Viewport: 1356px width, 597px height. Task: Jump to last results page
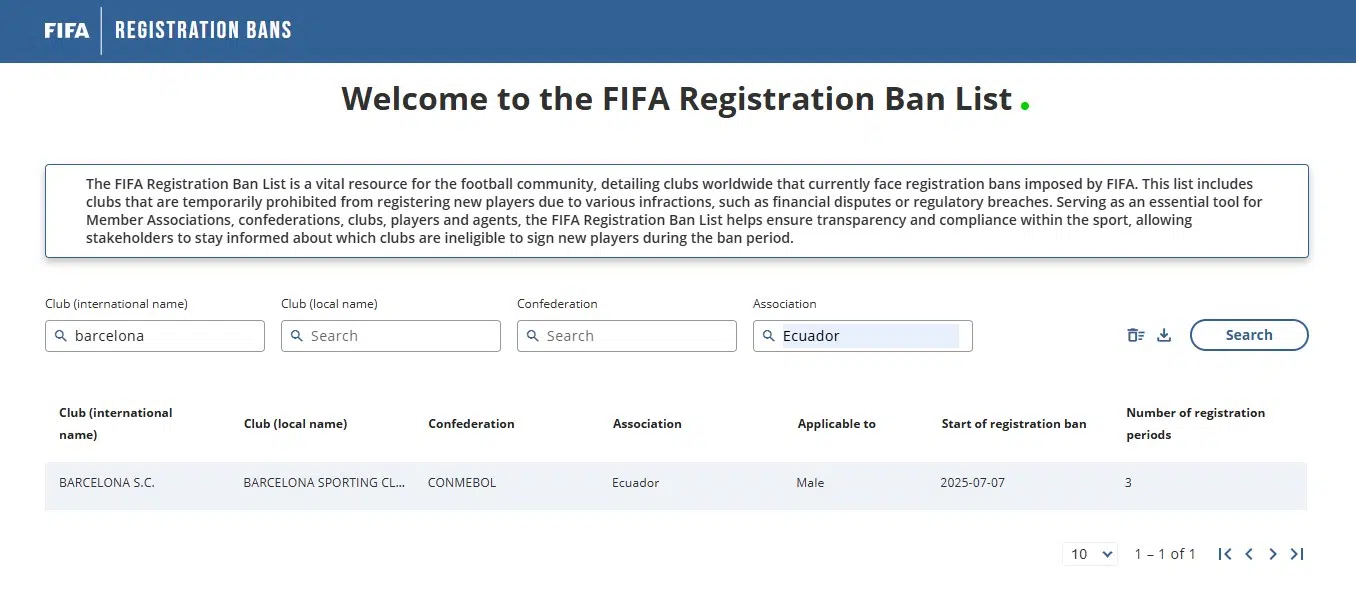[x=1297, y=554]
